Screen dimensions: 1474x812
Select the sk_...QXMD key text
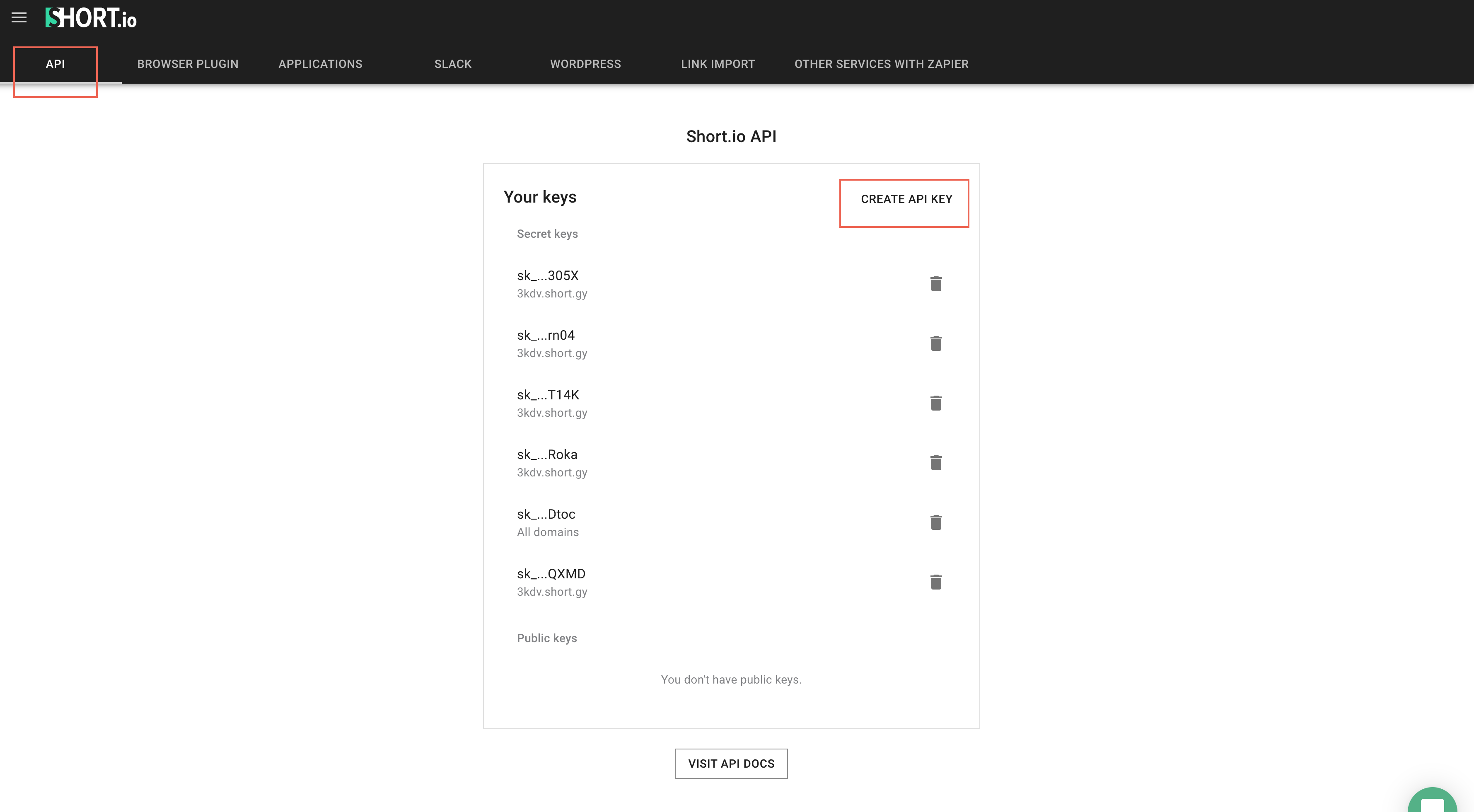coord(551,574)
